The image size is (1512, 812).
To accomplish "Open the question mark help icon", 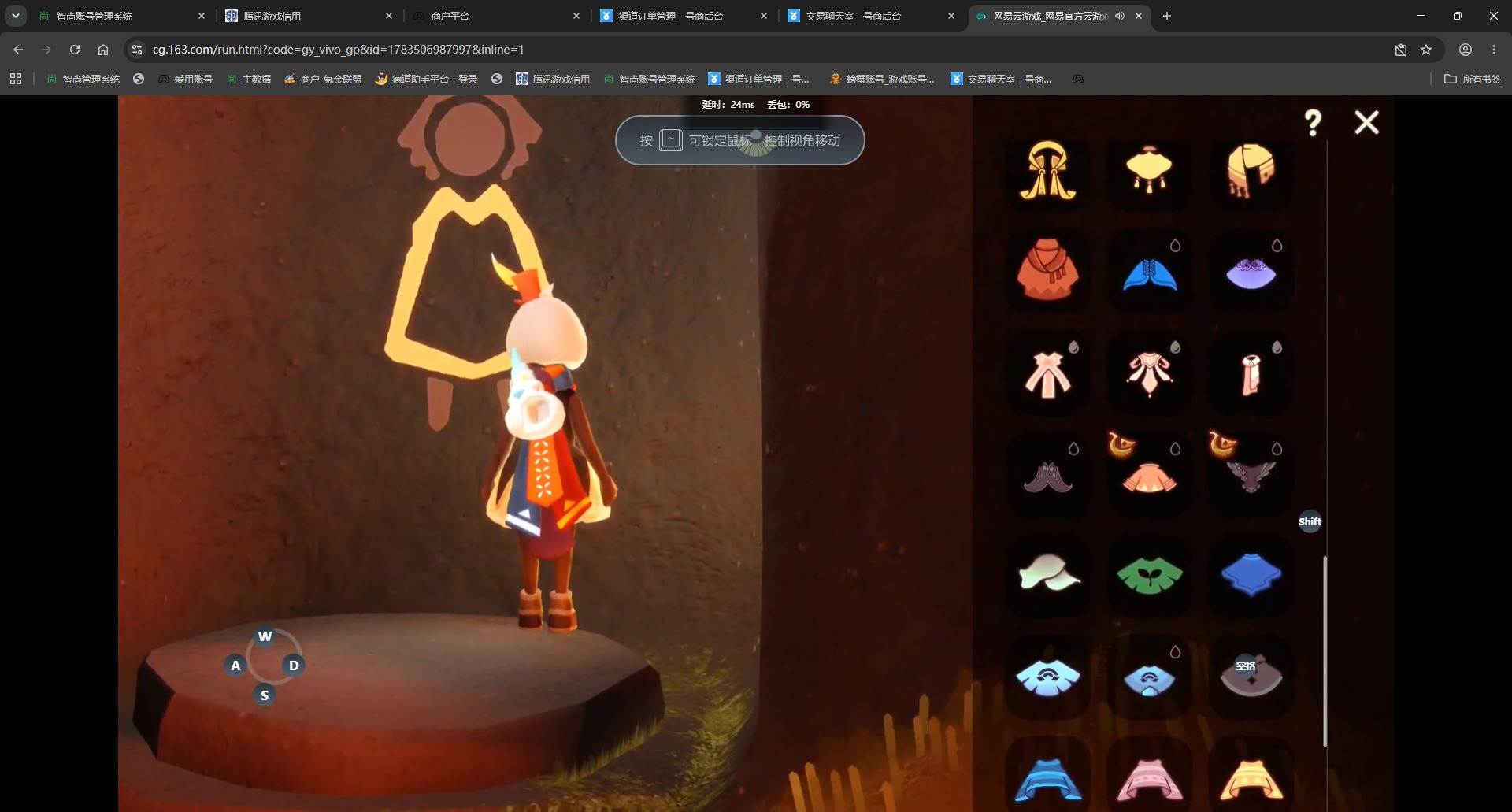I will (x=1313, y=123).
